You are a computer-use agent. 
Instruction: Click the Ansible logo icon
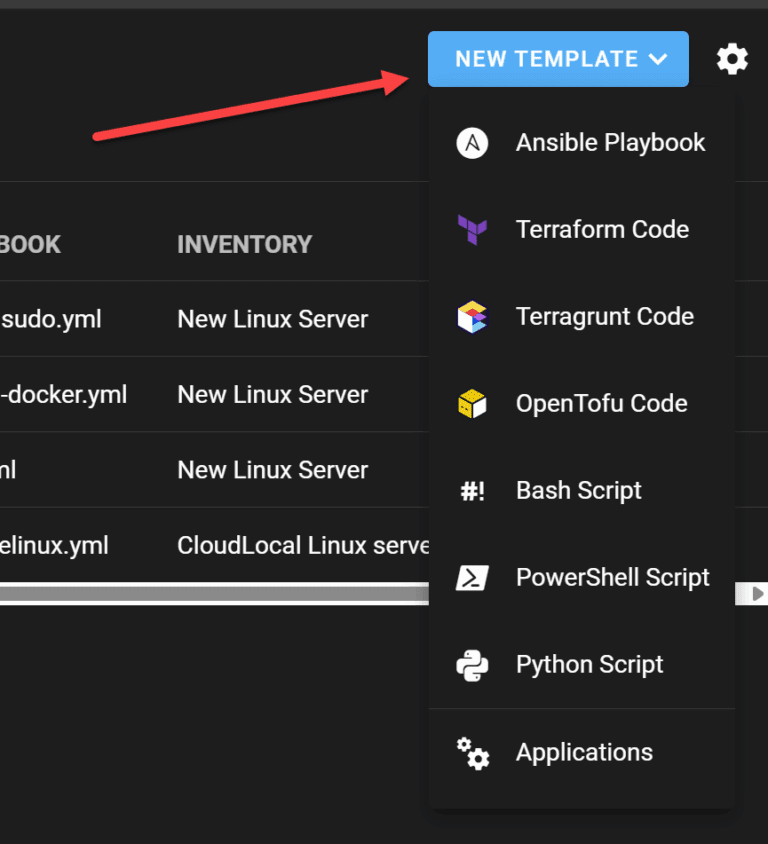click(472, 143)
